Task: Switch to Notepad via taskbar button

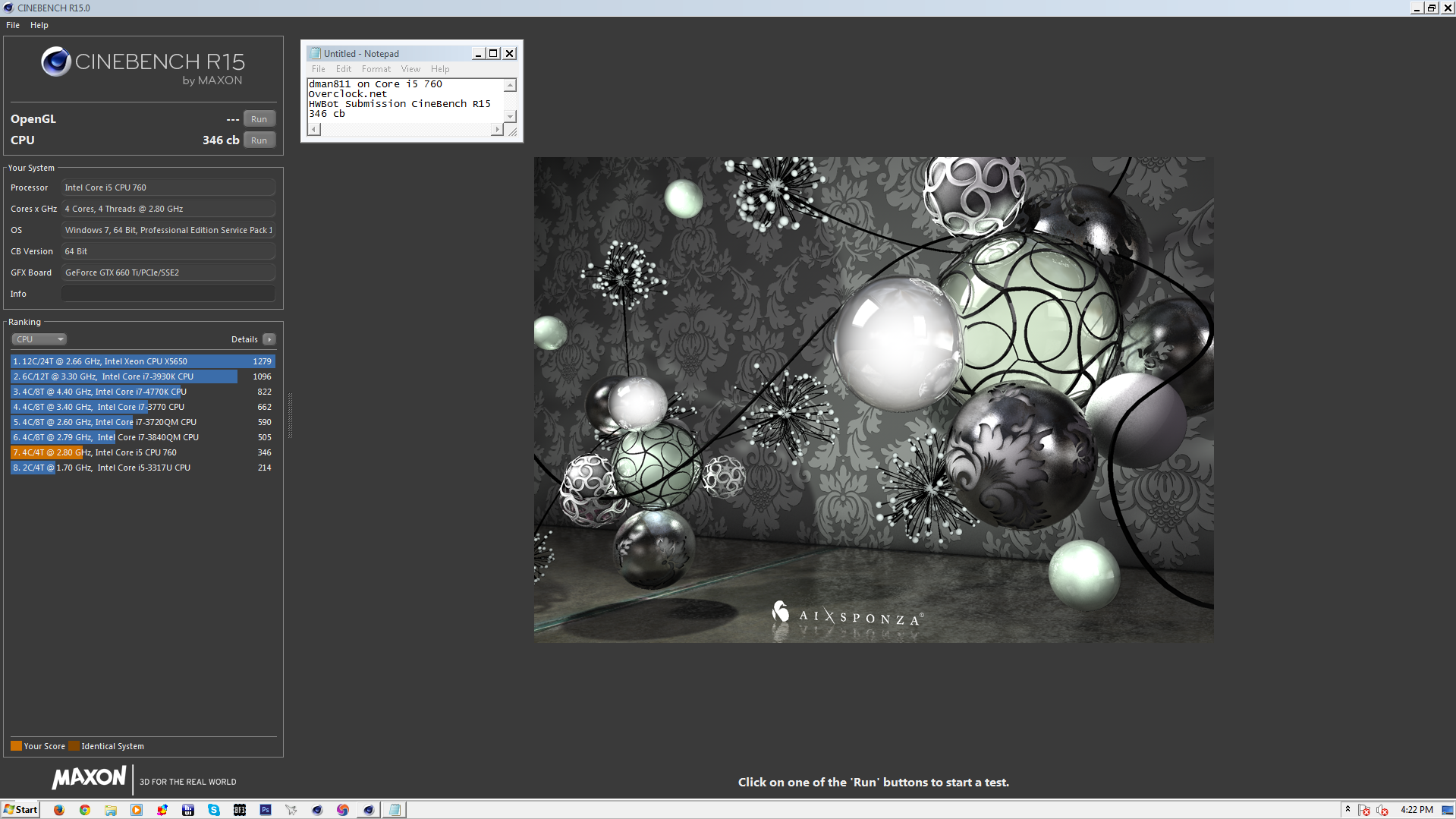Action: click(395, 810)
